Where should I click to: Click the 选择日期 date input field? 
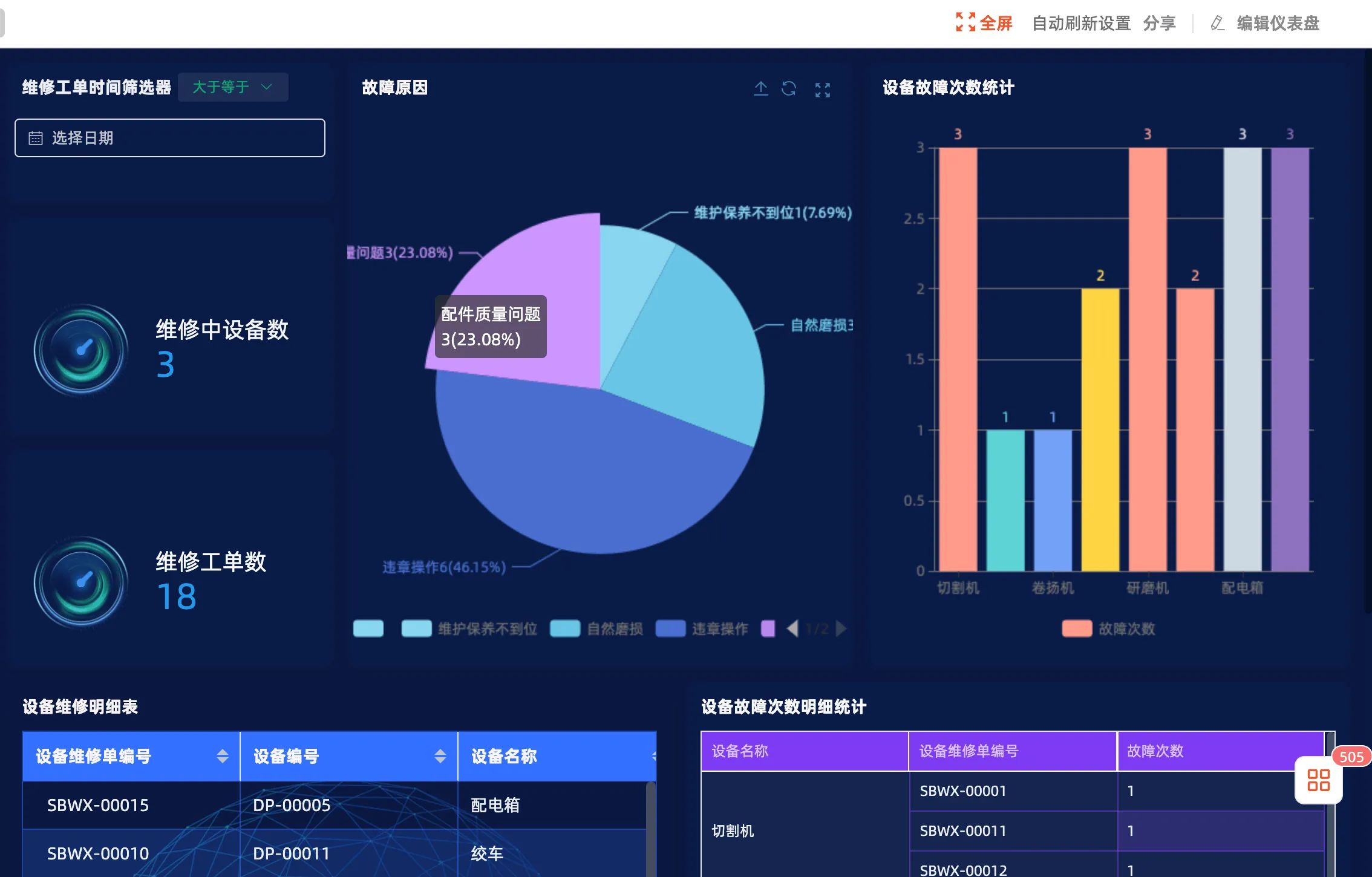click(170, 138)
